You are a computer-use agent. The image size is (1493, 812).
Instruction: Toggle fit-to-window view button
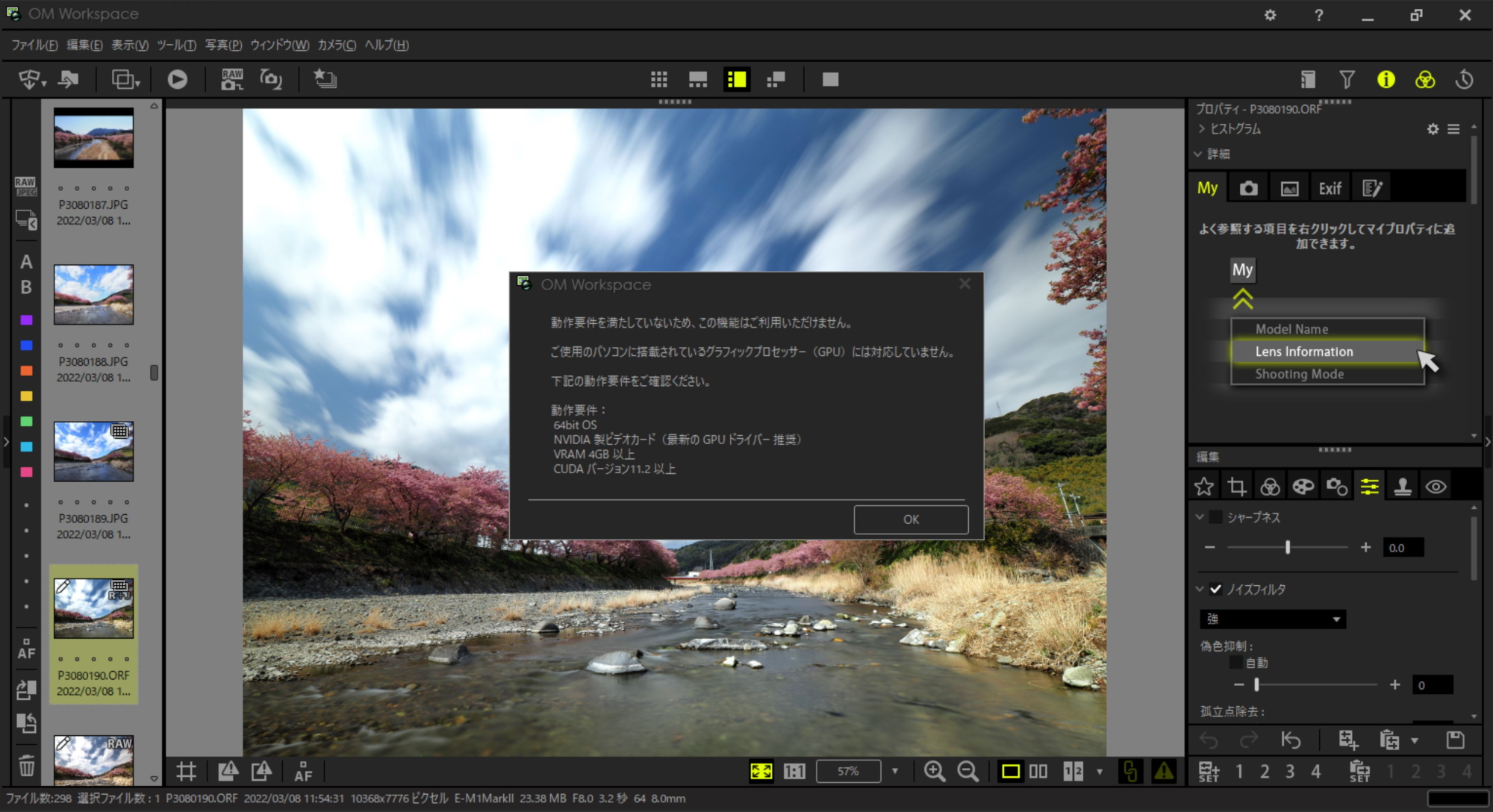click(761, 771)
